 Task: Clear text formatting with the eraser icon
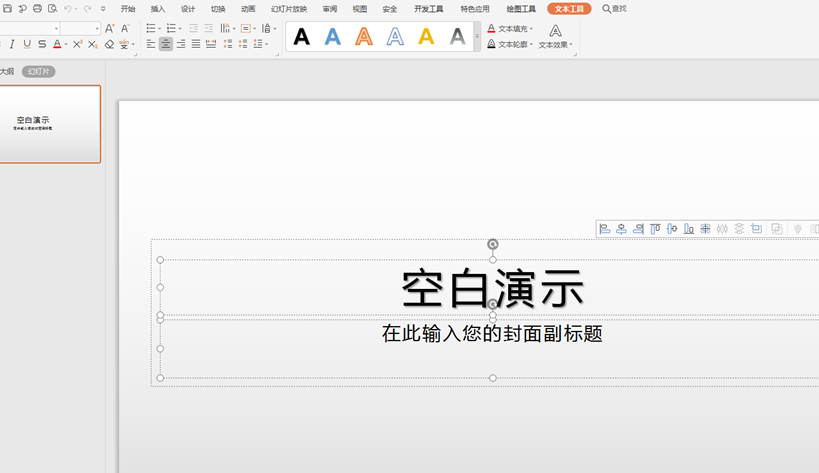click(x=109, y=44)
